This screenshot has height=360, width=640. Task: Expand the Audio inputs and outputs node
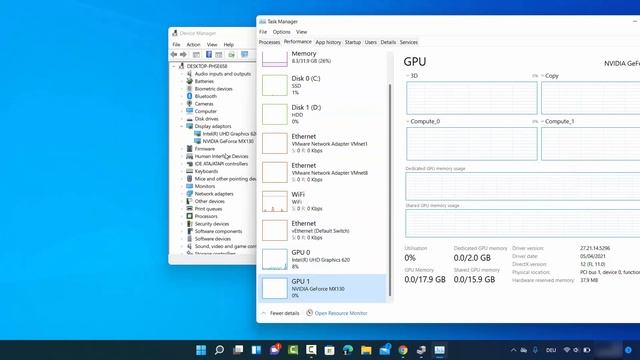tap(182, 74)
